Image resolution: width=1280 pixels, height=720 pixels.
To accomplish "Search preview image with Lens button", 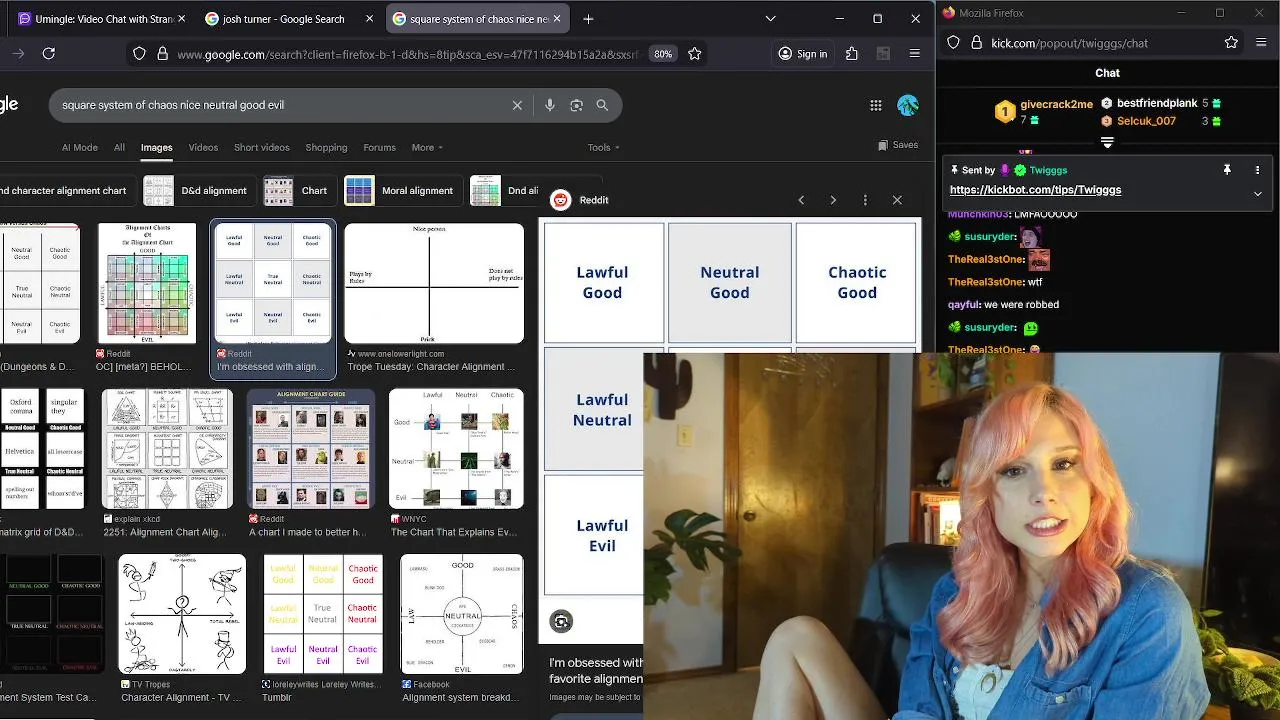I will coord(561,622).
